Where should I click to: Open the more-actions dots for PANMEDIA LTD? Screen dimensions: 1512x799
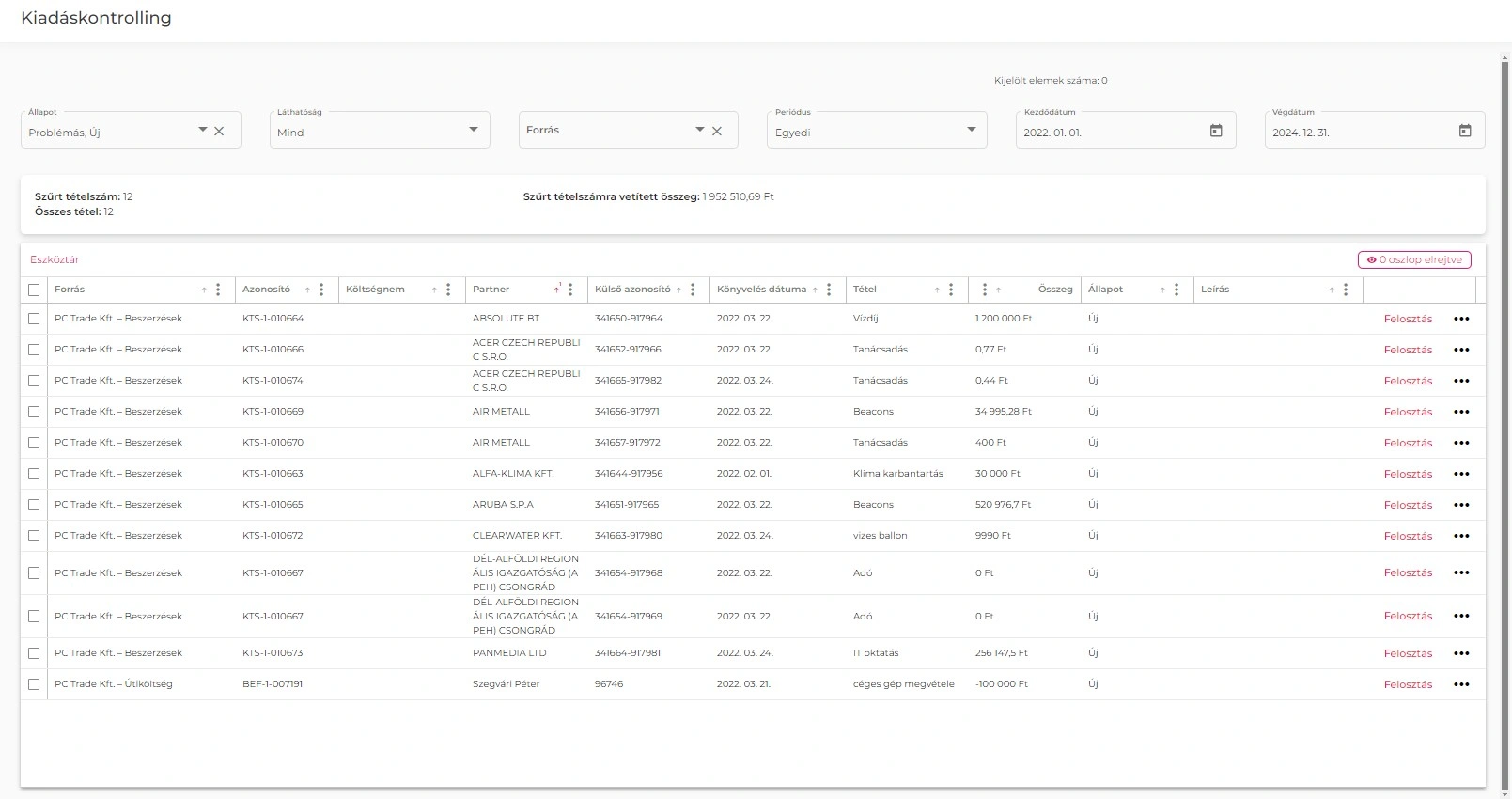[1461, 653]
